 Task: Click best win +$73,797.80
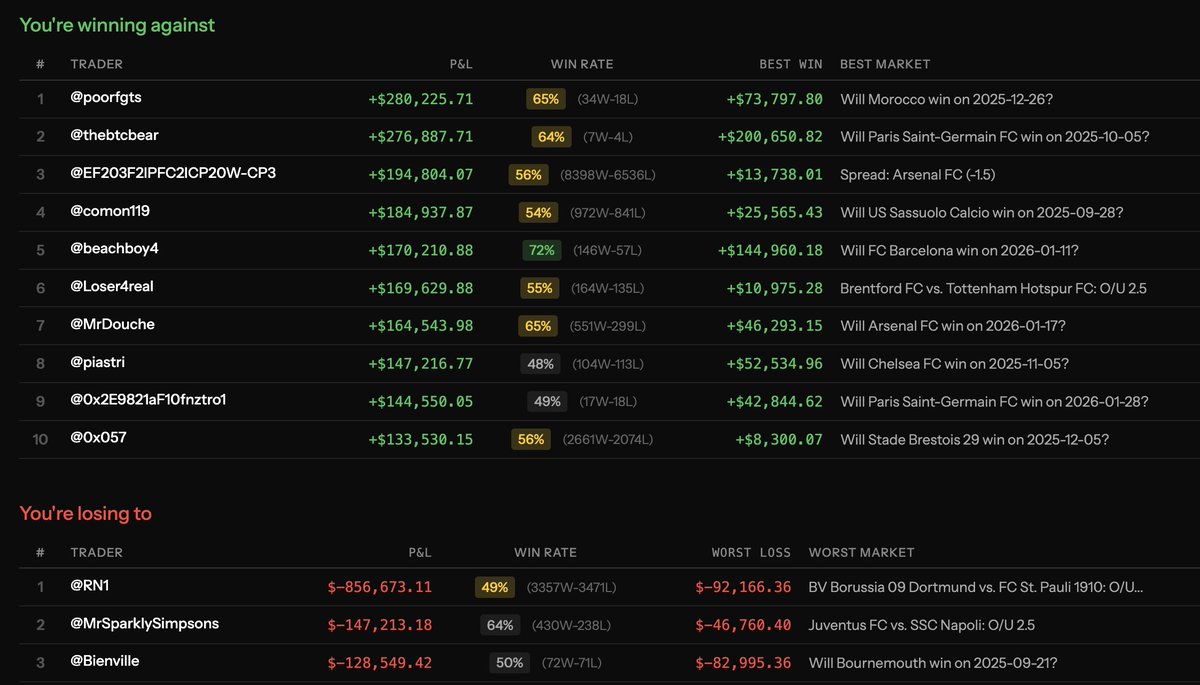point(775,99)
